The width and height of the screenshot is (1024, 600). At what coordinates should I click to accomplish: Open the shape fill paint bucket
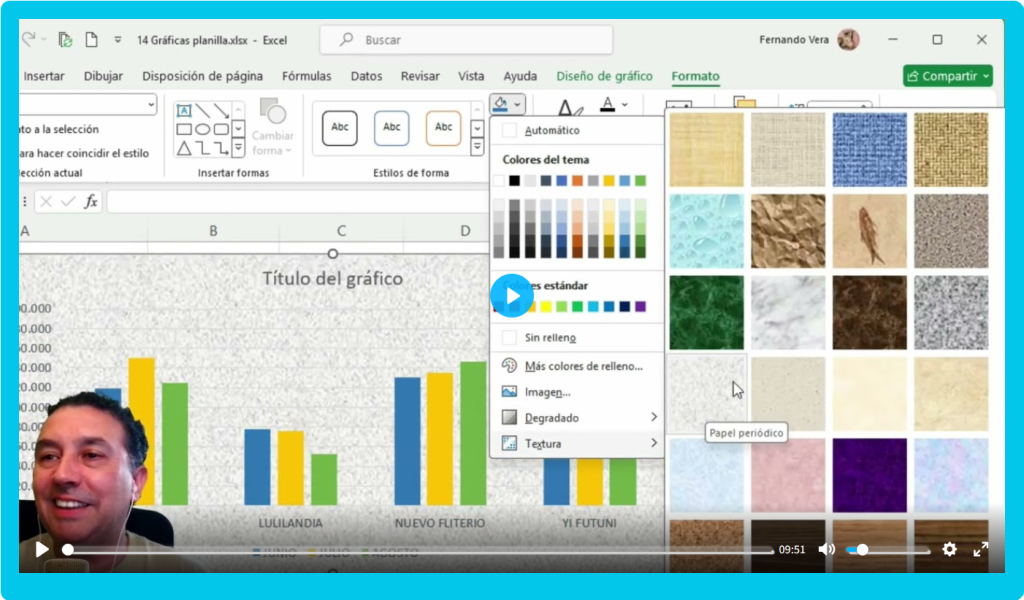pyautogui.click(x=501, y=104)
